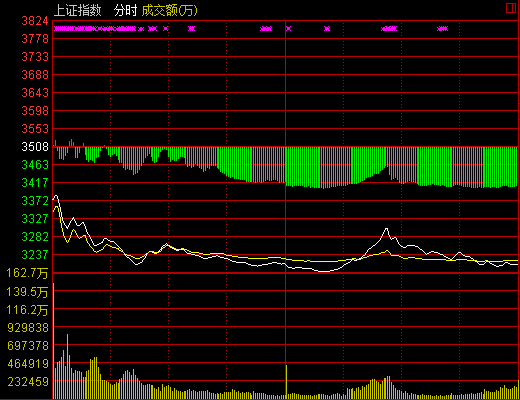Image resolution: width=520 pixels, height=400 pixels.
Task: Click the white index line peak near 3282
Action: 387,229
